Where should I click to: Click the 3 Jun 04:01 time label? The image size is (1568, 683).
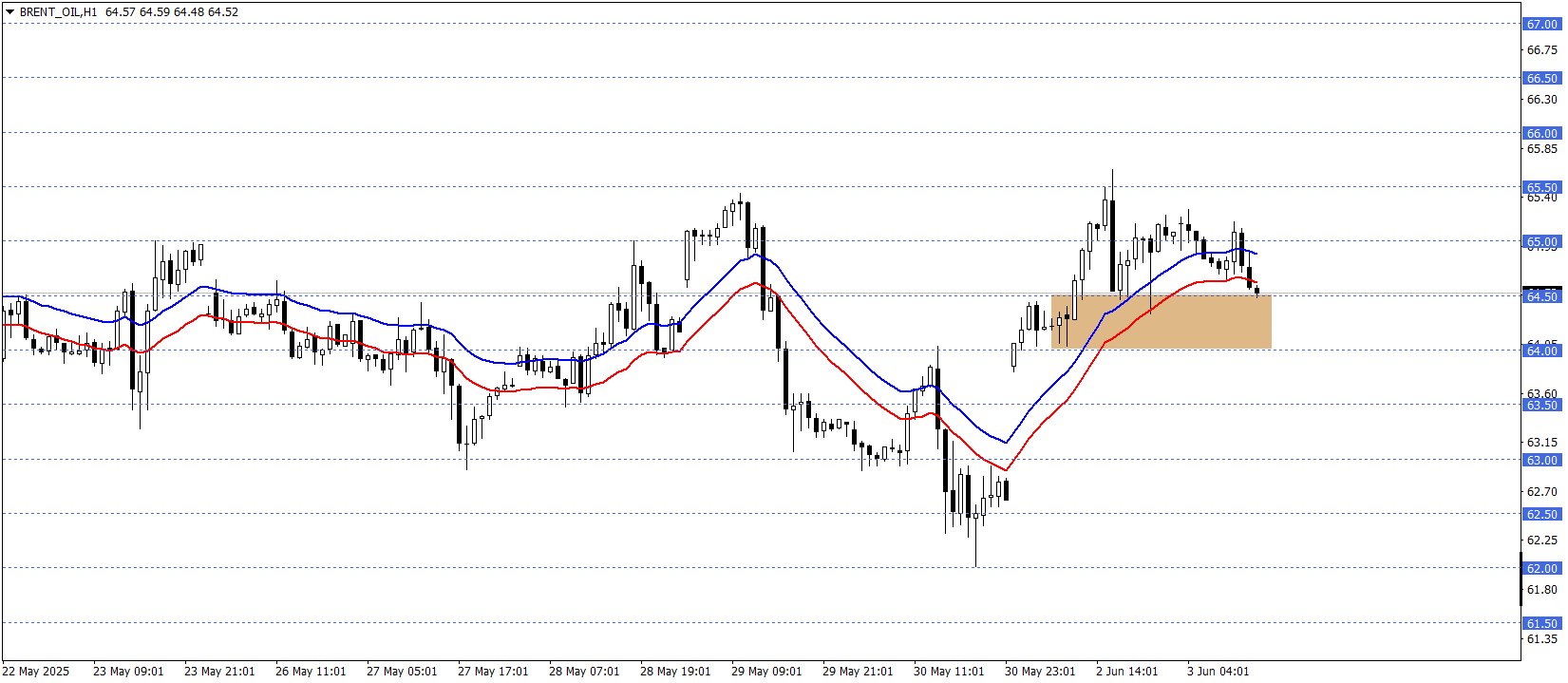[1219, 672]
